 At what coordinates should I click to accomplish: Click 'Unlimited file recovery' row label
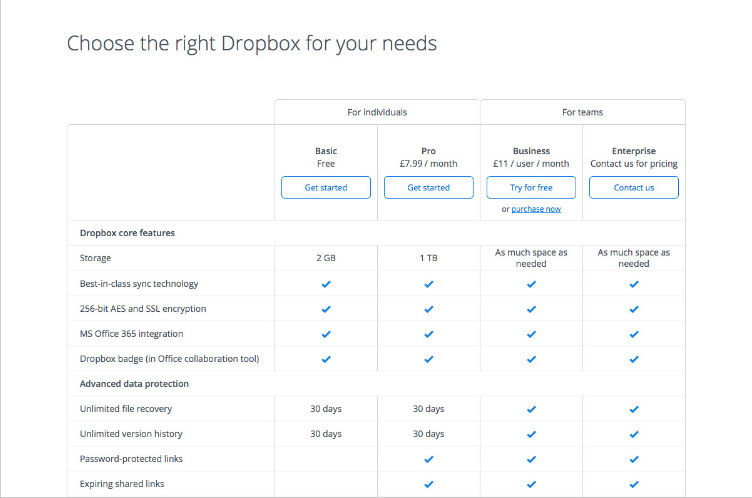point(126,409)
